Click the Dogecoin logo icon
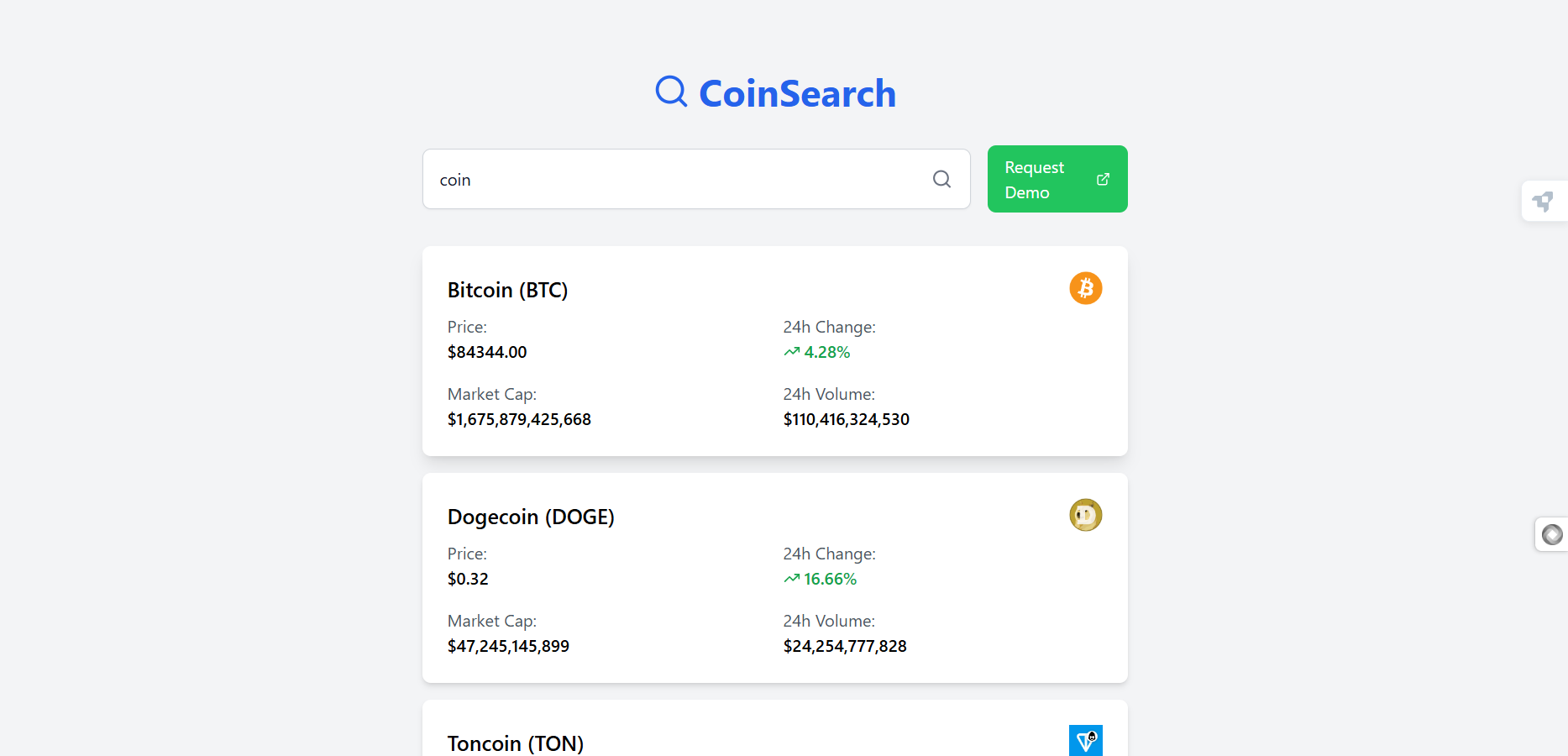Viewport: 1568px width, 756px height. coord(1085,515)
